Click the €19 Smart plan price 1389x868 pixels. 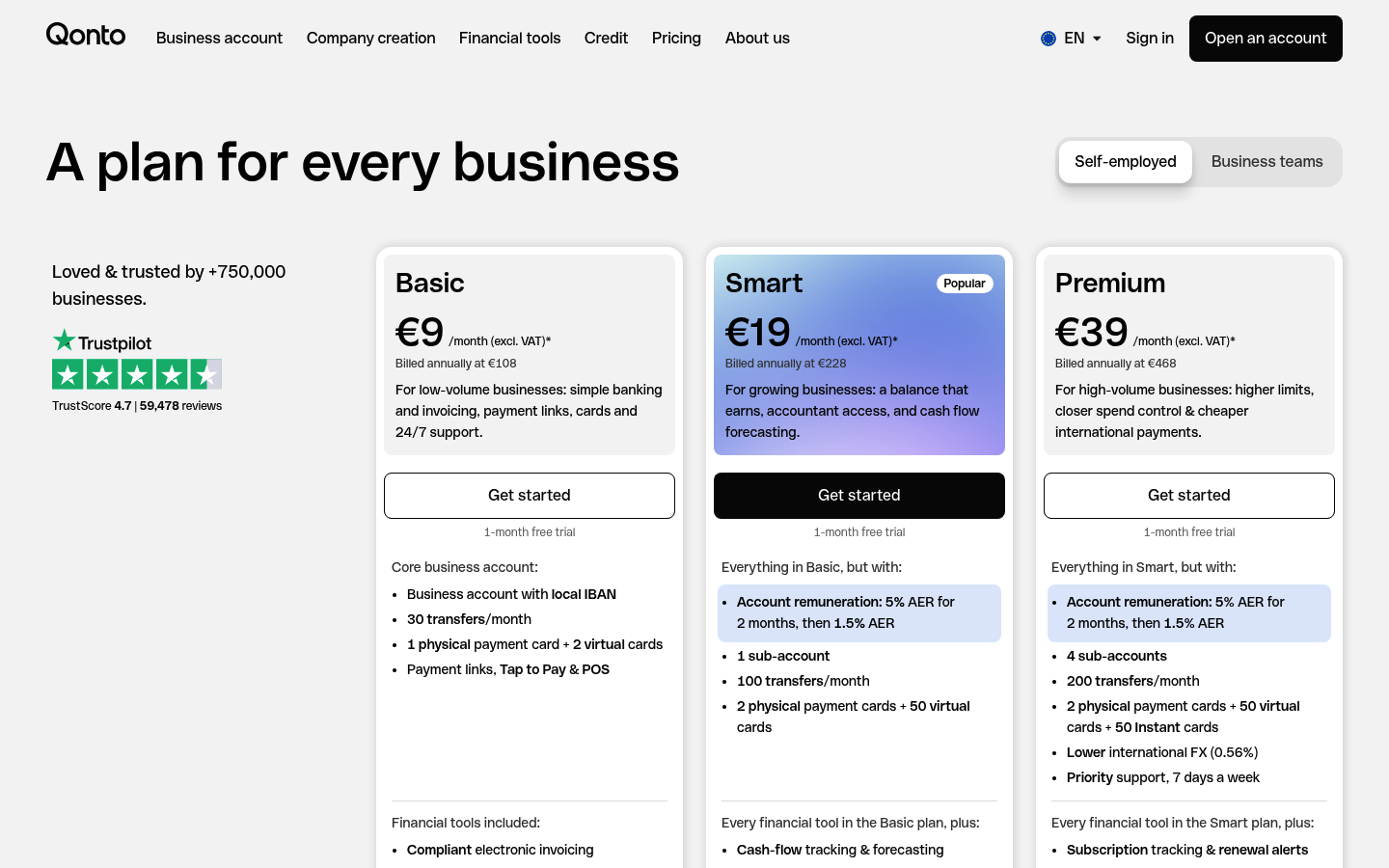[x=758, y=333]
